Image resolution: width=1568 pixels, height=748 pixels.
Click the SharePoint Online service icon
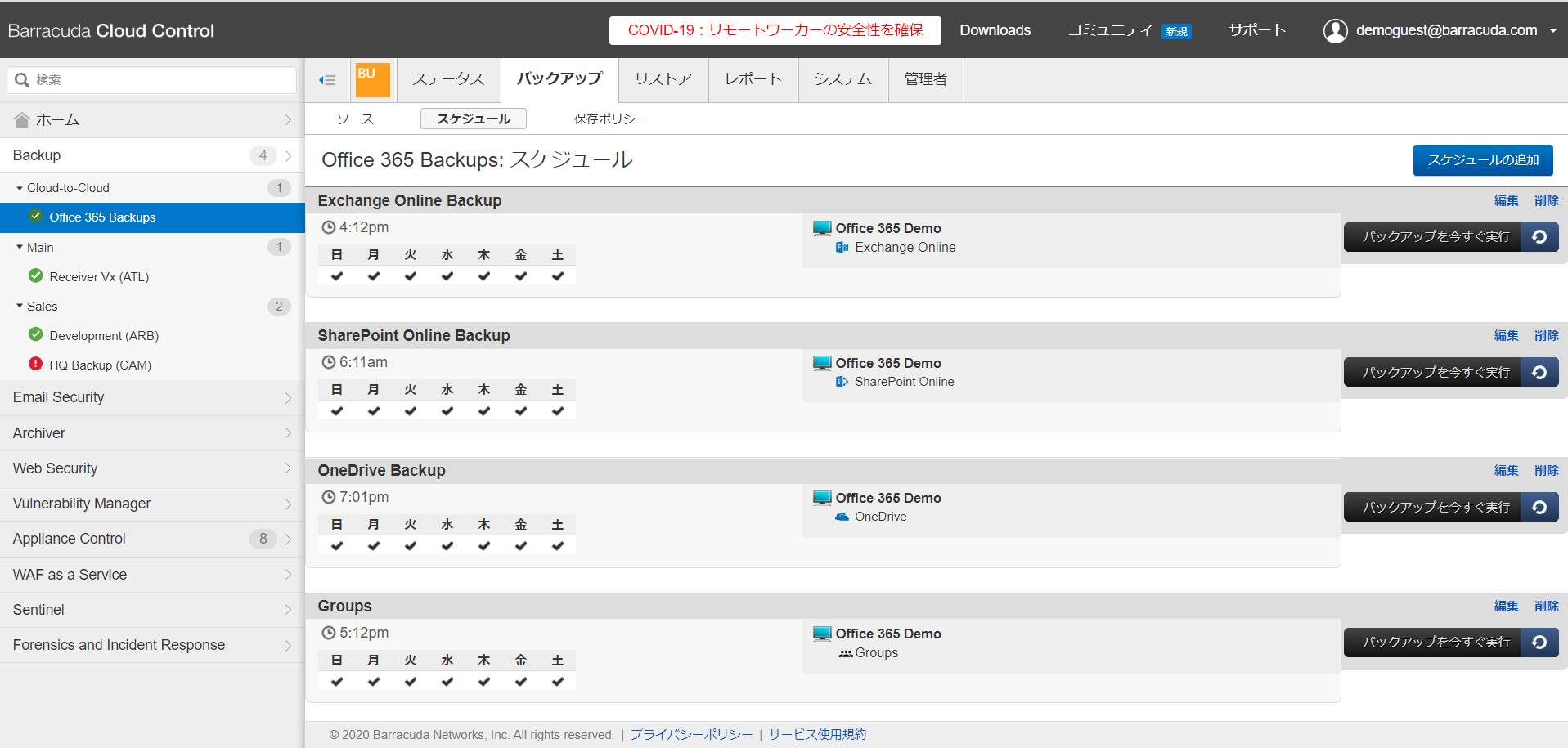842,382
